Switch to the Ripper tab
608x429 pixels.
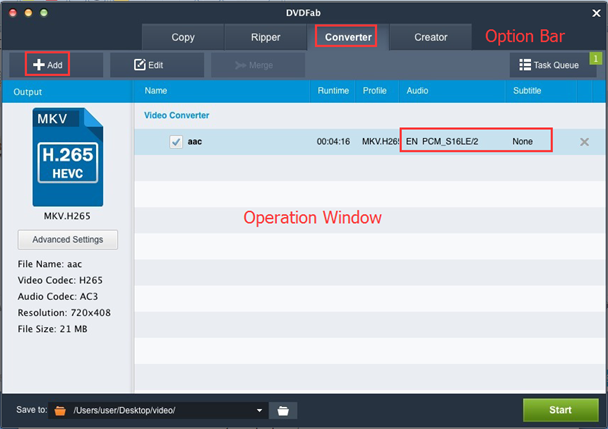tap(266, 37)
